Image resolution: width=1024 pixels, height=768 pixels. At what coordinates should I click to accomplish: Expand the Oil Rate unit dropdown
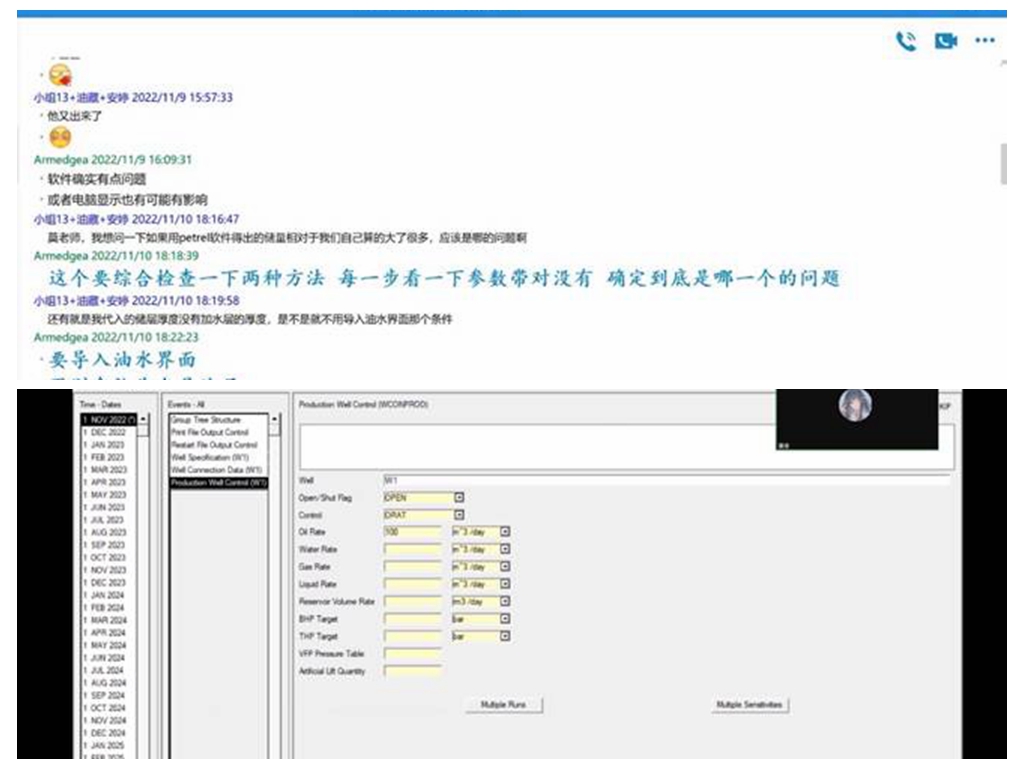point(505,532)
